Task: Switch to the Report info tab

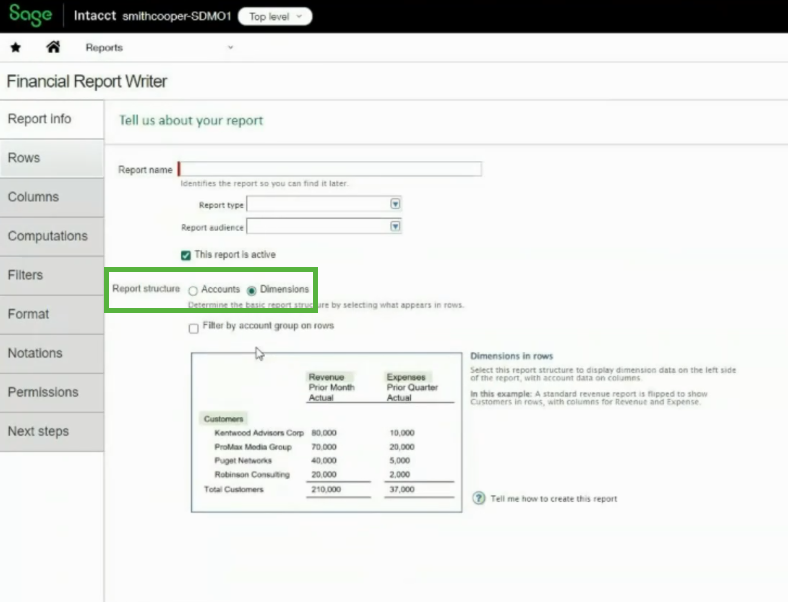Action: click(52, 119)
